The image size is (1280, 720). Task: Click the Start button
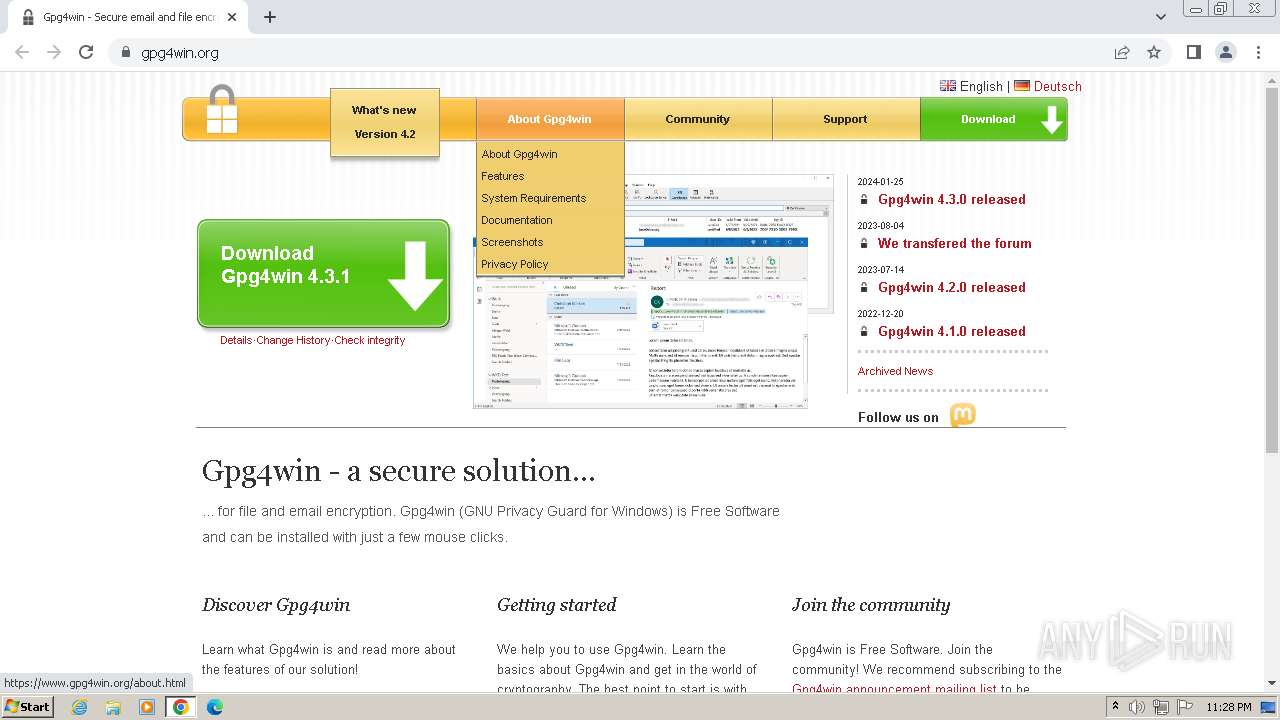tap(28, 707)
